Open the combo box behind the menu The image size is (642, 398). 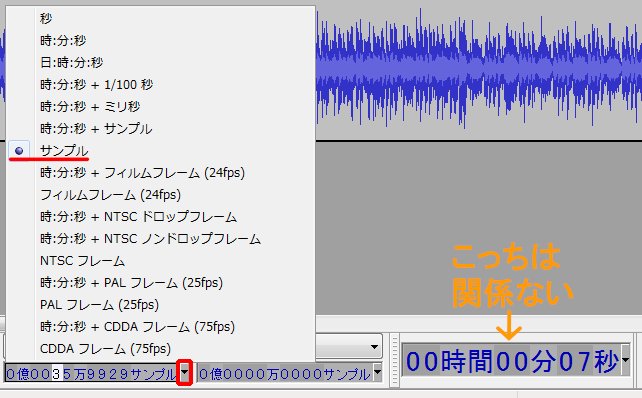[374, 347]
